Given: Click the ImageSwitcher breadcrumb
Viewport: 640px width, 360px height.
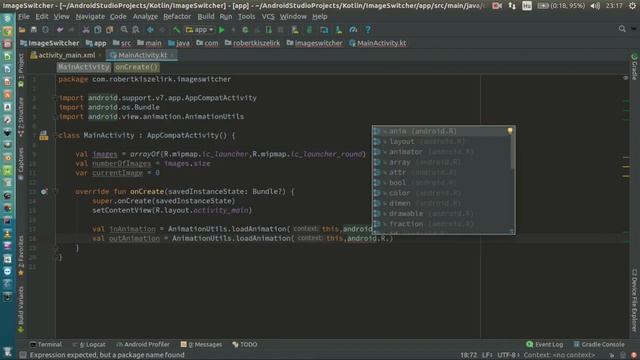Looking at the screenshot, I should (x=50, y=43).
